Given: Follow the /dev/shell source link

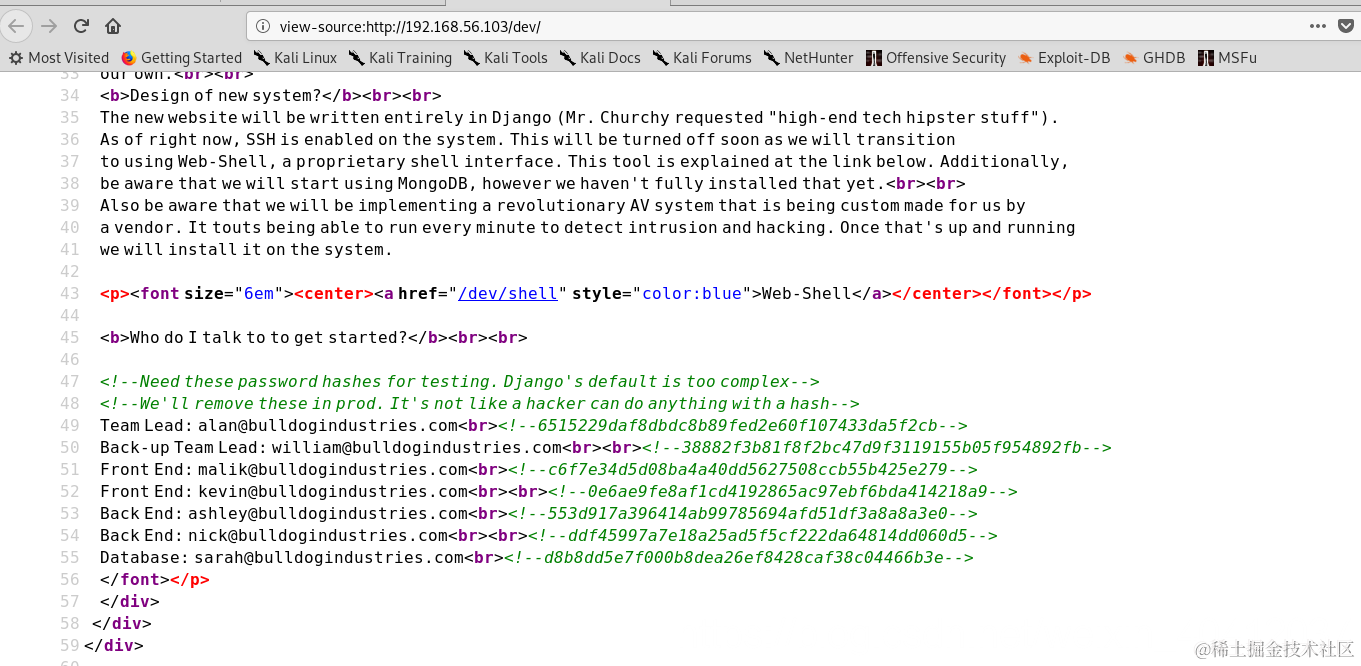Looking at the screenshot, I should [508, 293].
